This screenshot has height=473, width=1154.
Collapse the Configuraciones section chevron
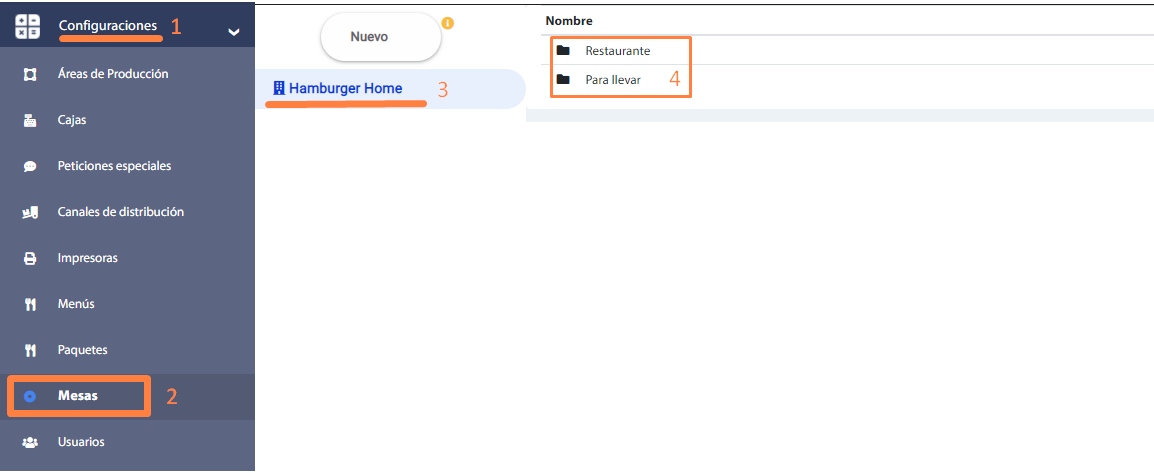pyautogui.click(x=233, y=32)
